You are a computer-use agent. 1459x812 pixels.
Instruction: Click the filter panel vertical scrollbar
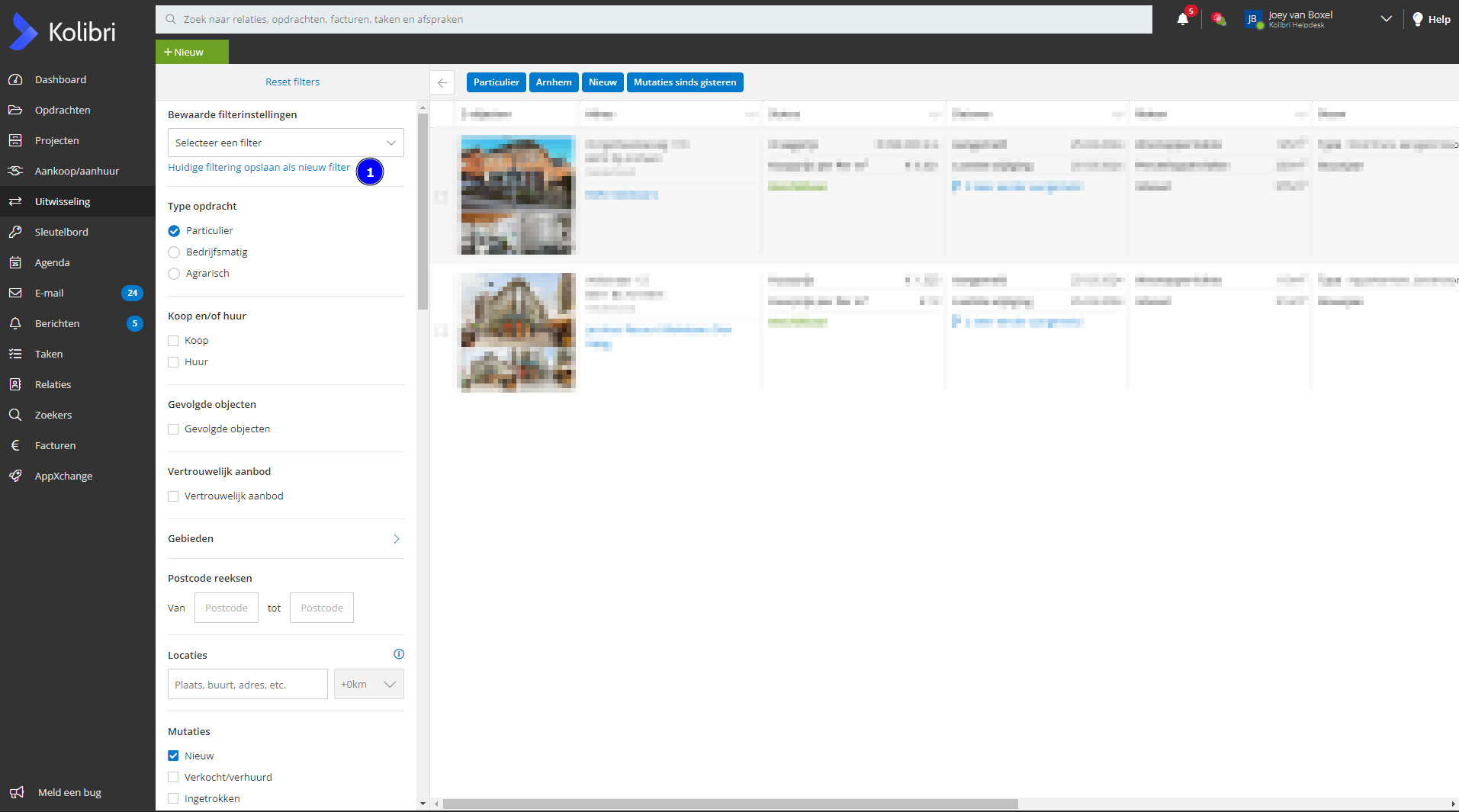click(423, 211)
